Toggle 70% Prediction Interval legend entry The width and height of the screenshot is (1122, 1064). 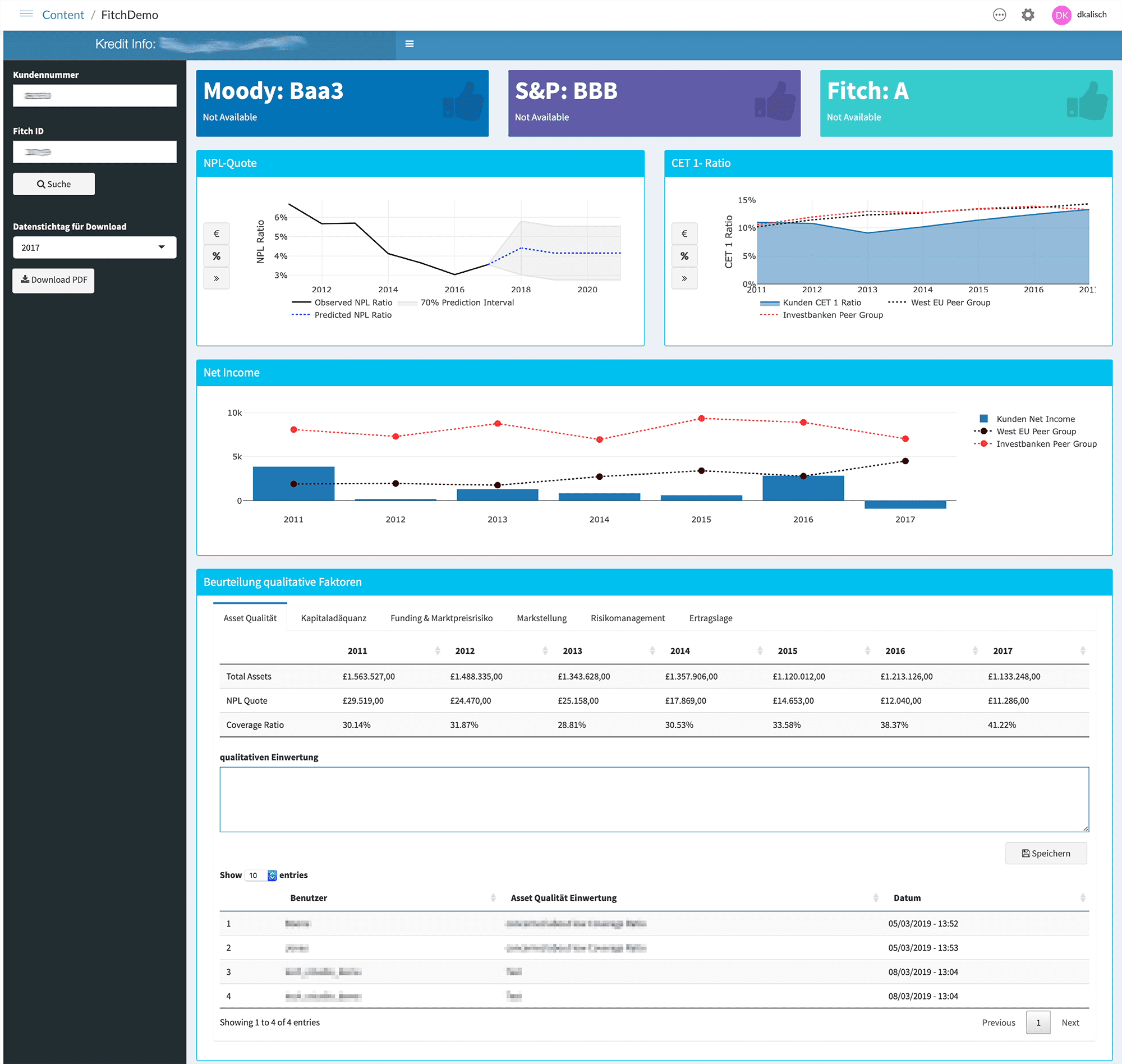tap(456, 303)
